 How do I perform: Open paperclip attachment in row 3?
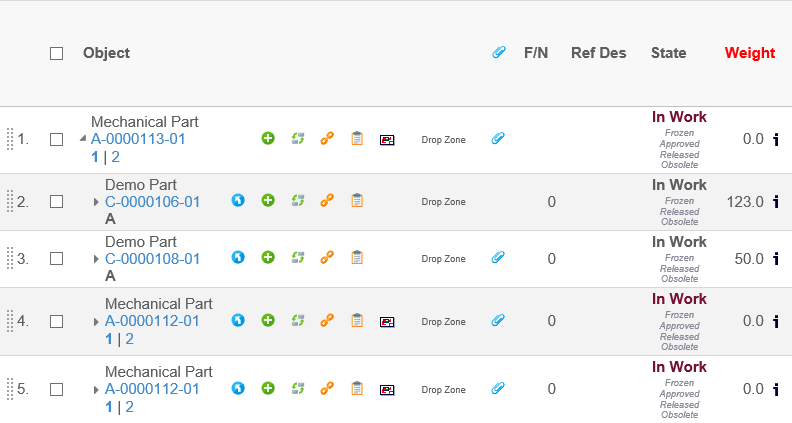pos(498,258)
